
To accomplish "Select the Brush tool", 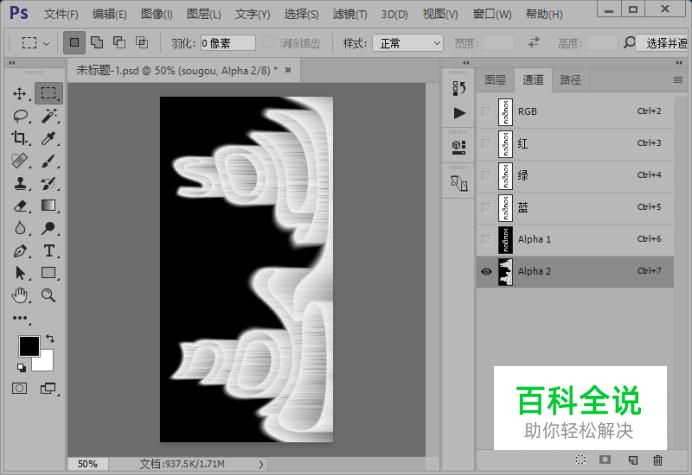I will pos(49,161).
